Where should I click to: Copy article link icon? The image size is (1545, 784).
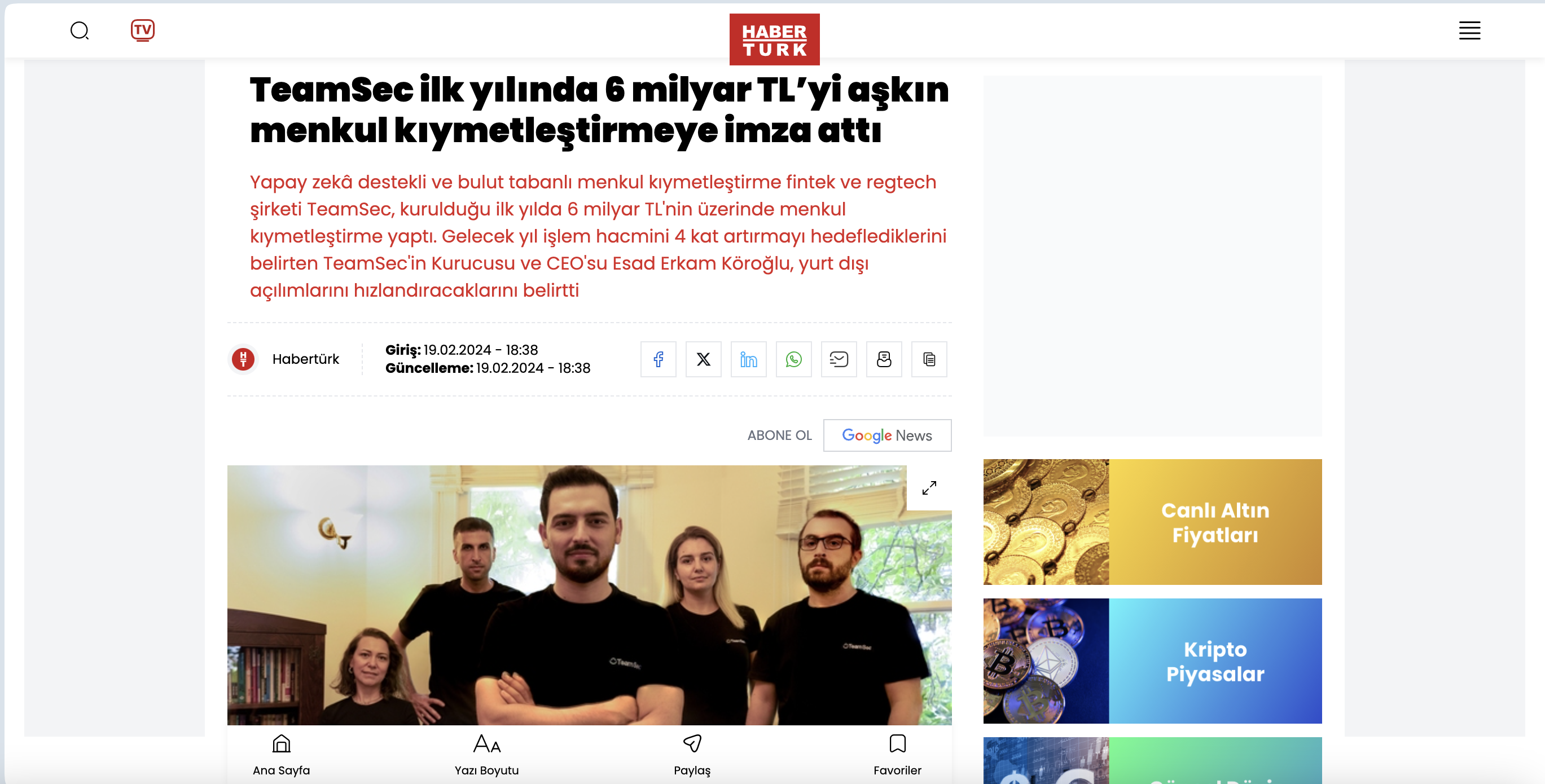point(928,359)
